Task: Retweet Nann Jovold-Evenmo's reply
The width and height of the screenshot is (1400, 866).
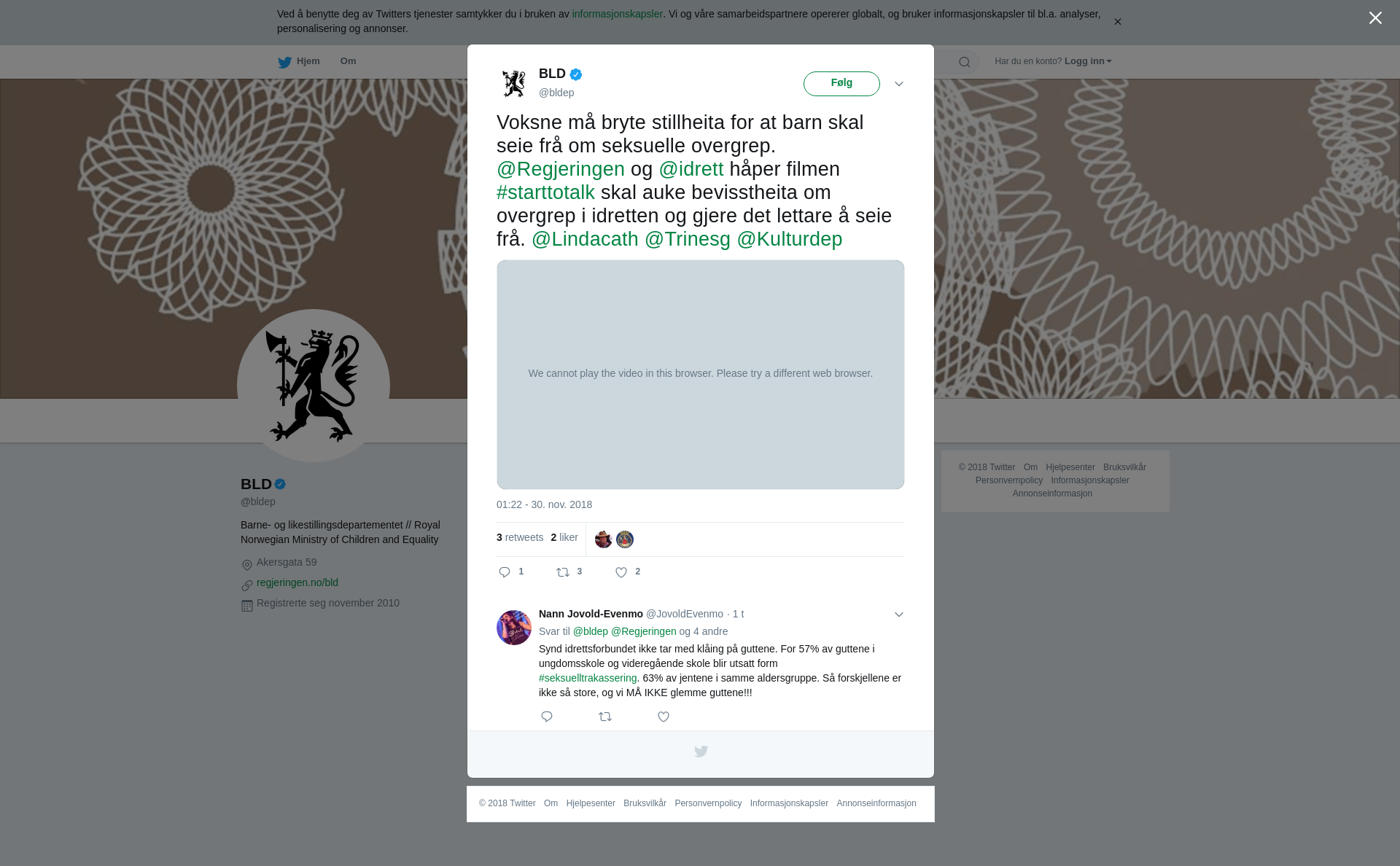Action: tap(605, 717)
